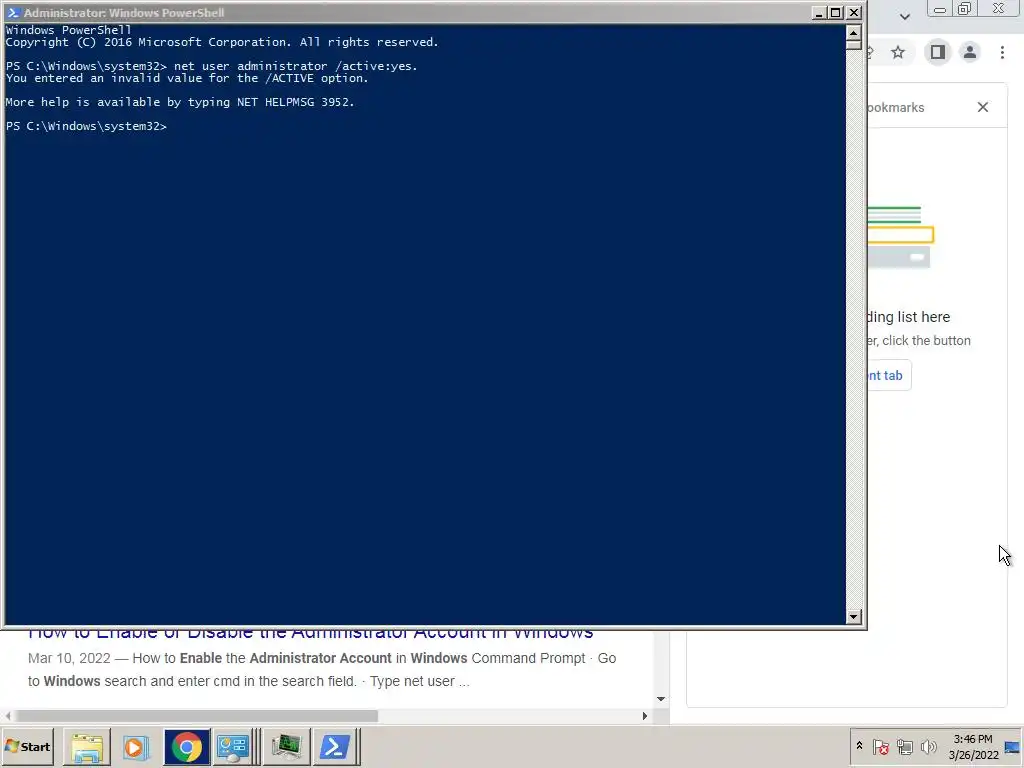Click the 'NET HELPMSG 3952' help line
This screenshot has height=768, width=1024.
[x=180, y=102]
